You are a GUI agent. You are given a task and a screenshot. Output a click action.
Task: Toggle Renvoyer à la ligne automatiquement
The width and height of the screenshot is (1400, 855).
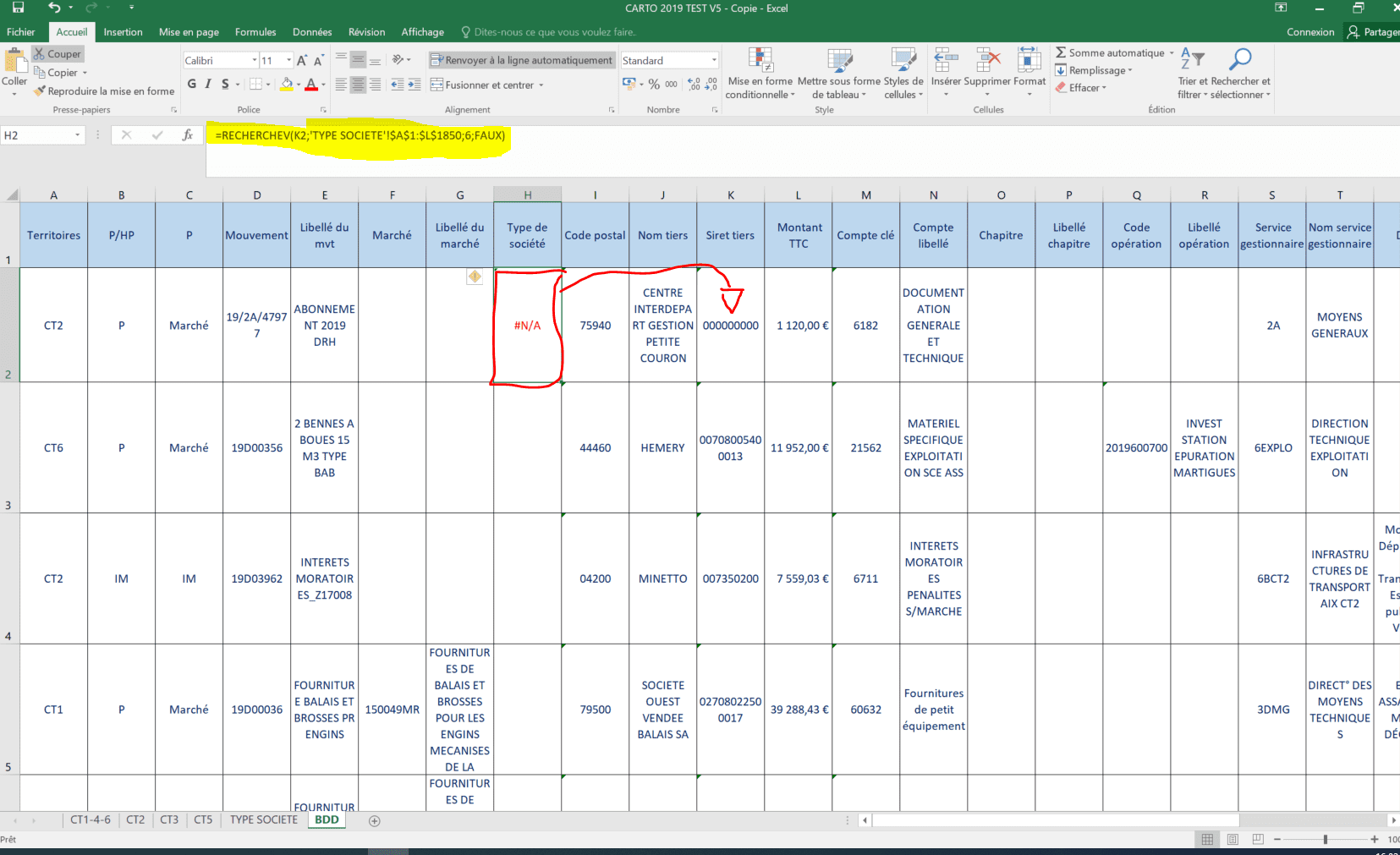coord(521,60)
